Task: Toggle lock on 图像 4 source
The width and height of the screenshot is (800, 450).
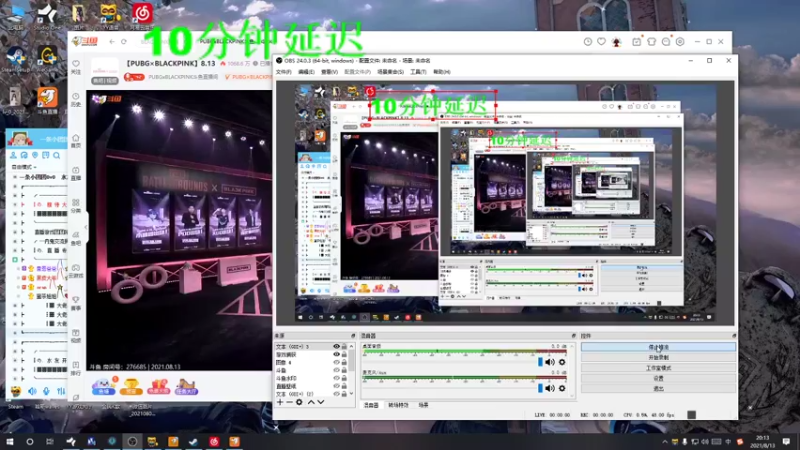Action: [x=344, y=362]
